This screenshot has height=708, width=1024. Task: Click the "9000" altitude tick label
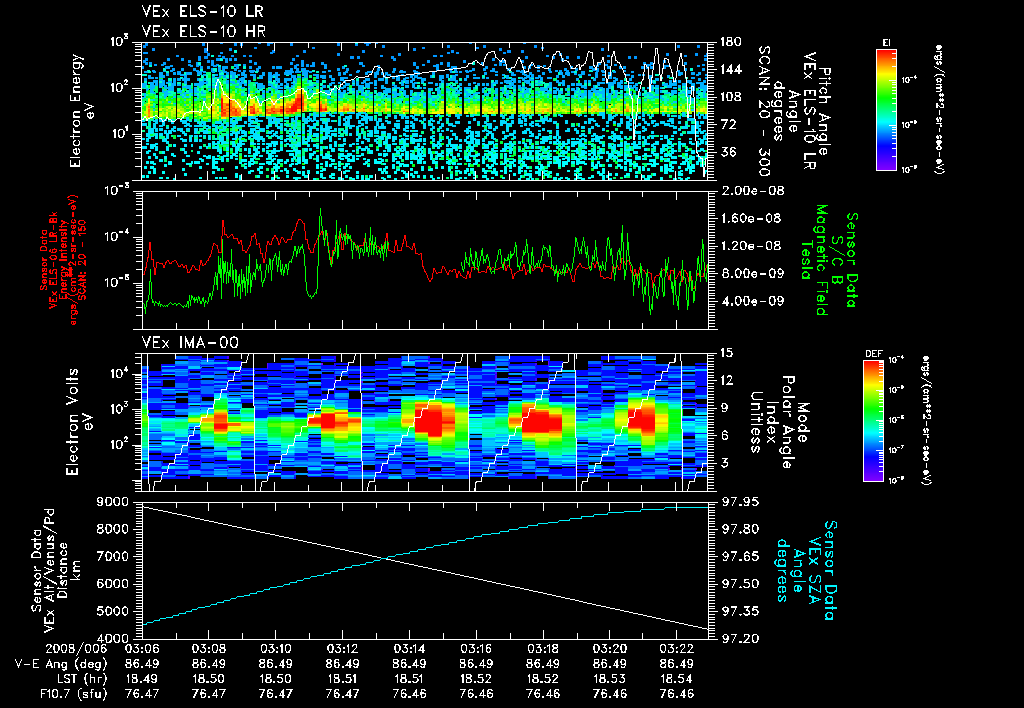pos(115,502)
